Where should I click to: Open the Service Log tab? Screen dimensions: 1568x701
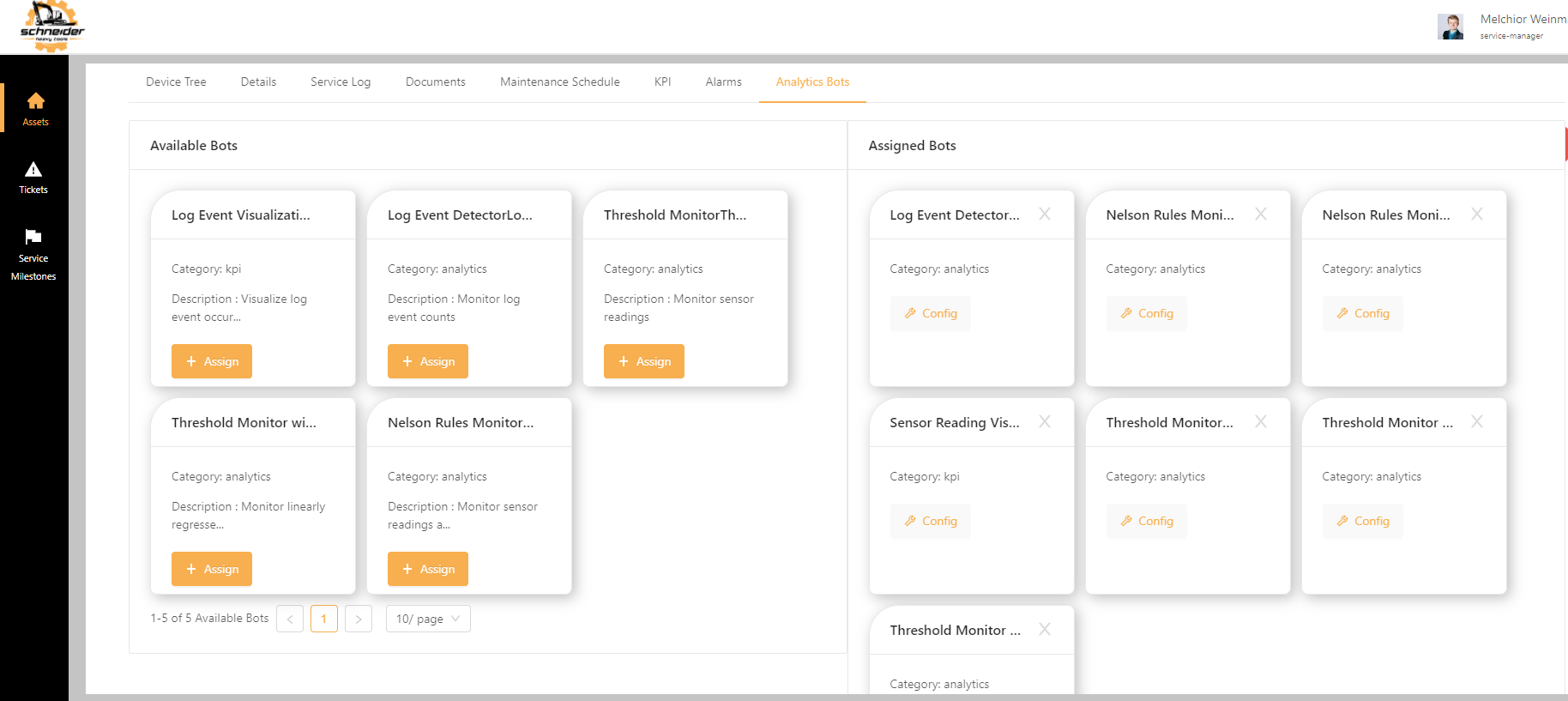click(x=341, y=82)
